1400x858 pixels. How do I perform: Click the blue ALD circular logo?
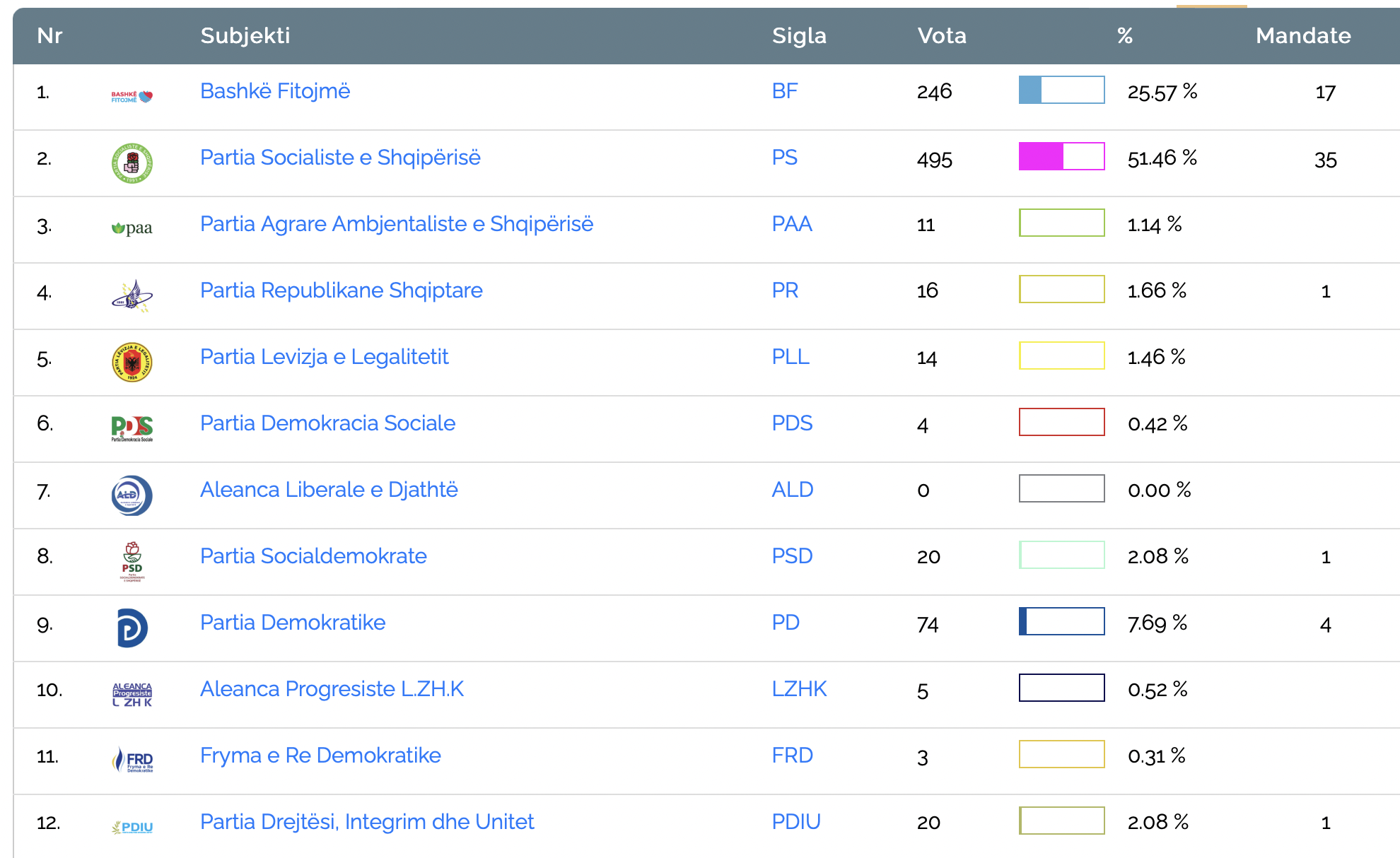[132, 495]
